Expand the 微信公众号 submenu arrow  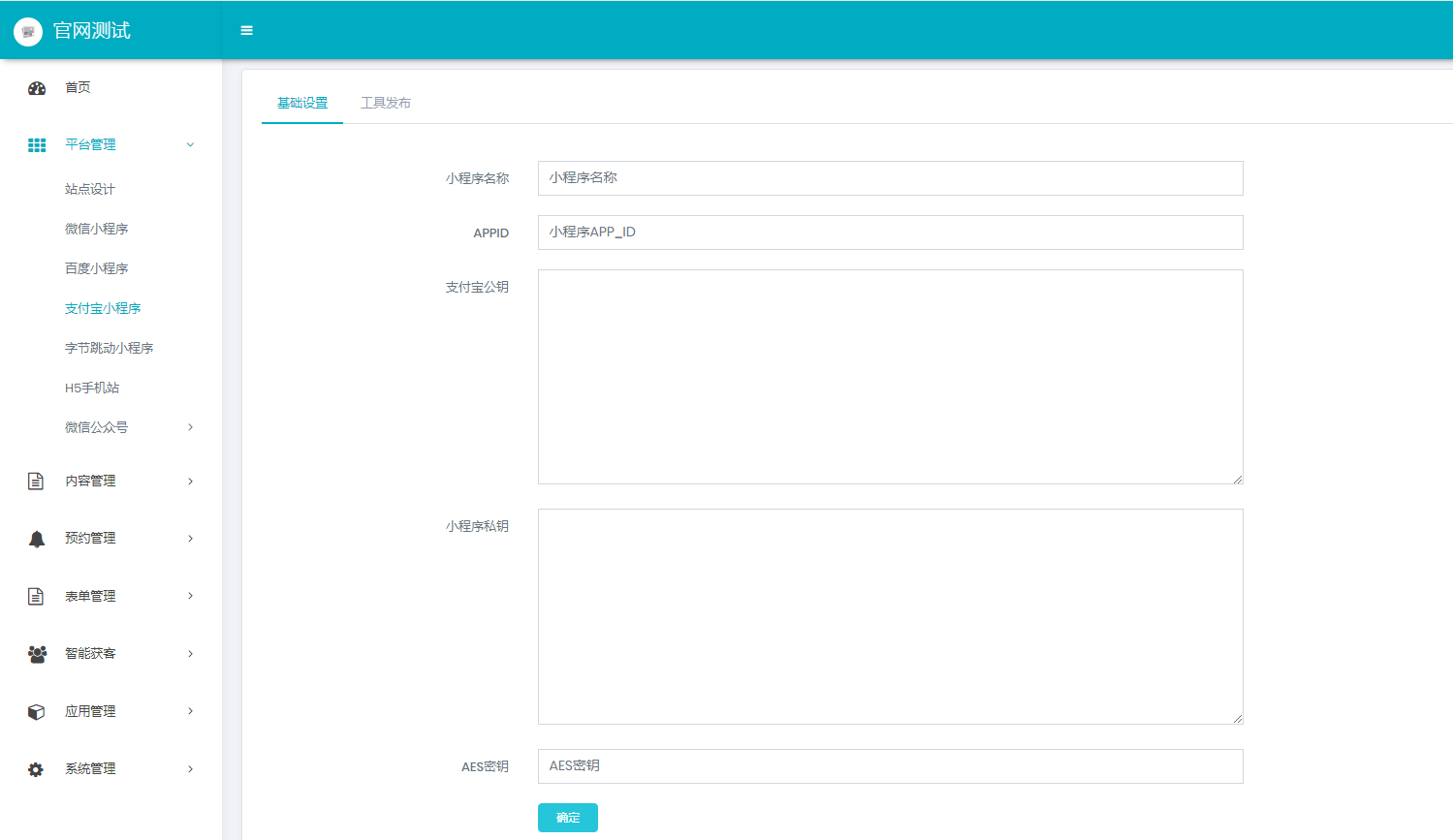(190, 427)
